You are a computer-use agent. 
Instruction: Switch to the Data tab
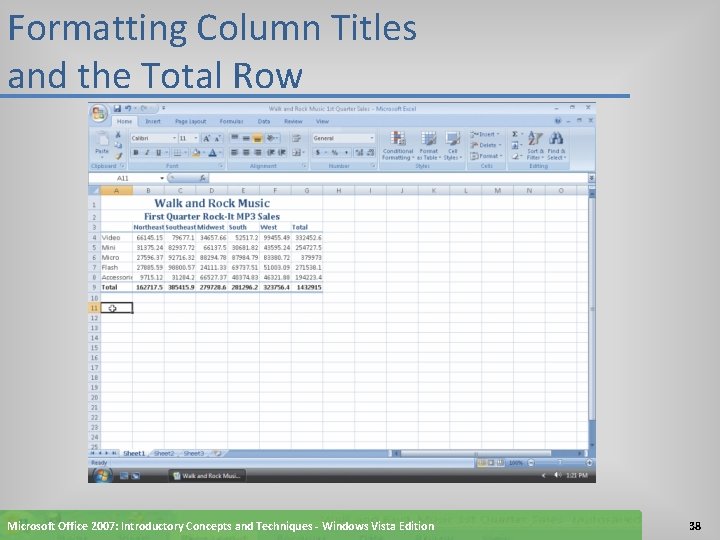point(264,122)
